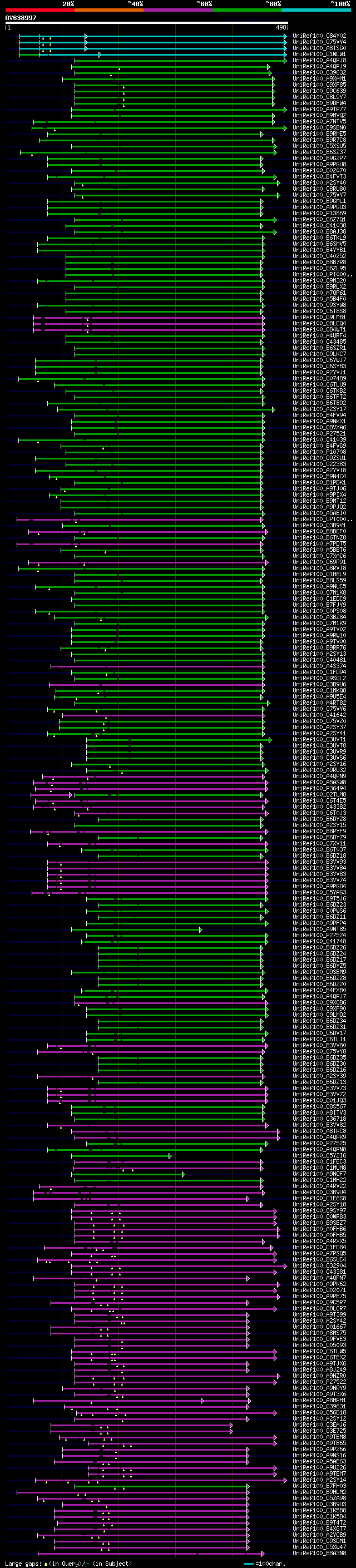Image resolution: width=356 pixels, height=1568 pixels.
Task: Open hit UniRef100_A8ISG0
Action: (319, 48)
